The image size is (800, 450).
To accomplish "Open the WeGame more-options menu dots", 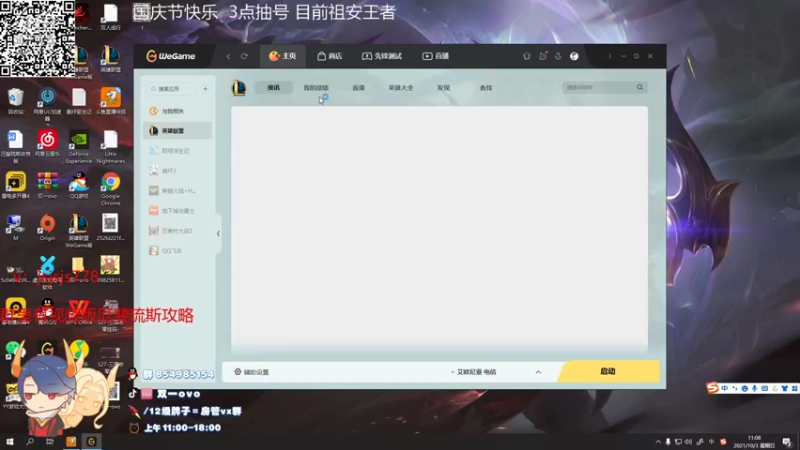I will pos(610,56).
